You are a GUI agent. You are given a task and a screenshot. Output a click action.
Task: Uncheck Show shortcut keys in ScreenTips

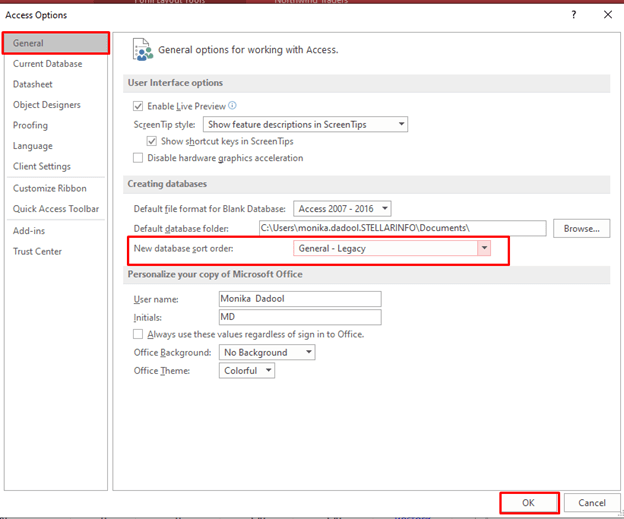pyautogui.click(x=153, y=142)
